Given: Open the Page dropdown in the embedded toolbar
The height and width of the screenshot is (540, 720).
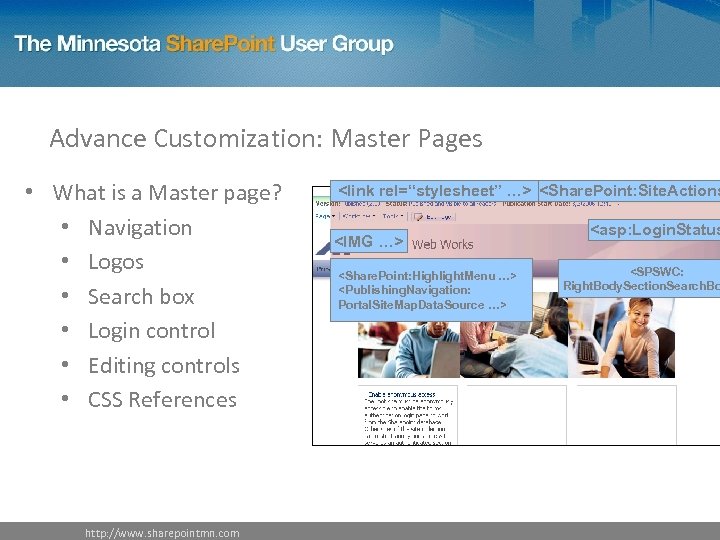Looking at the screenshot, I should [x=326, y=216].
